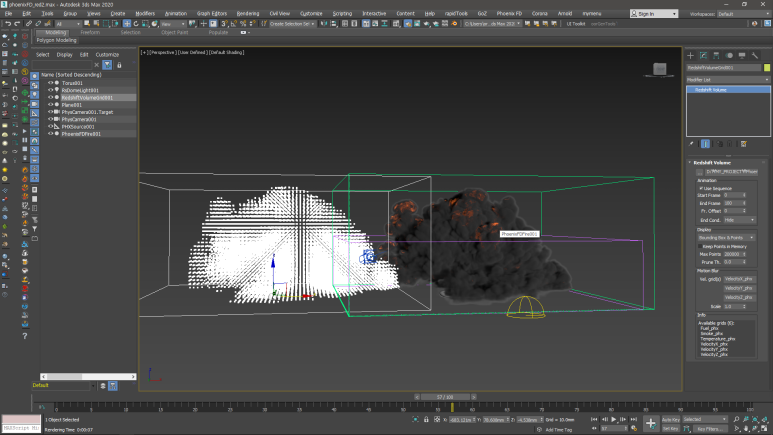The height and width of the screenshot is (435, 773).
Task: Open the Utilities command panel tab
Action: (753, 55)
